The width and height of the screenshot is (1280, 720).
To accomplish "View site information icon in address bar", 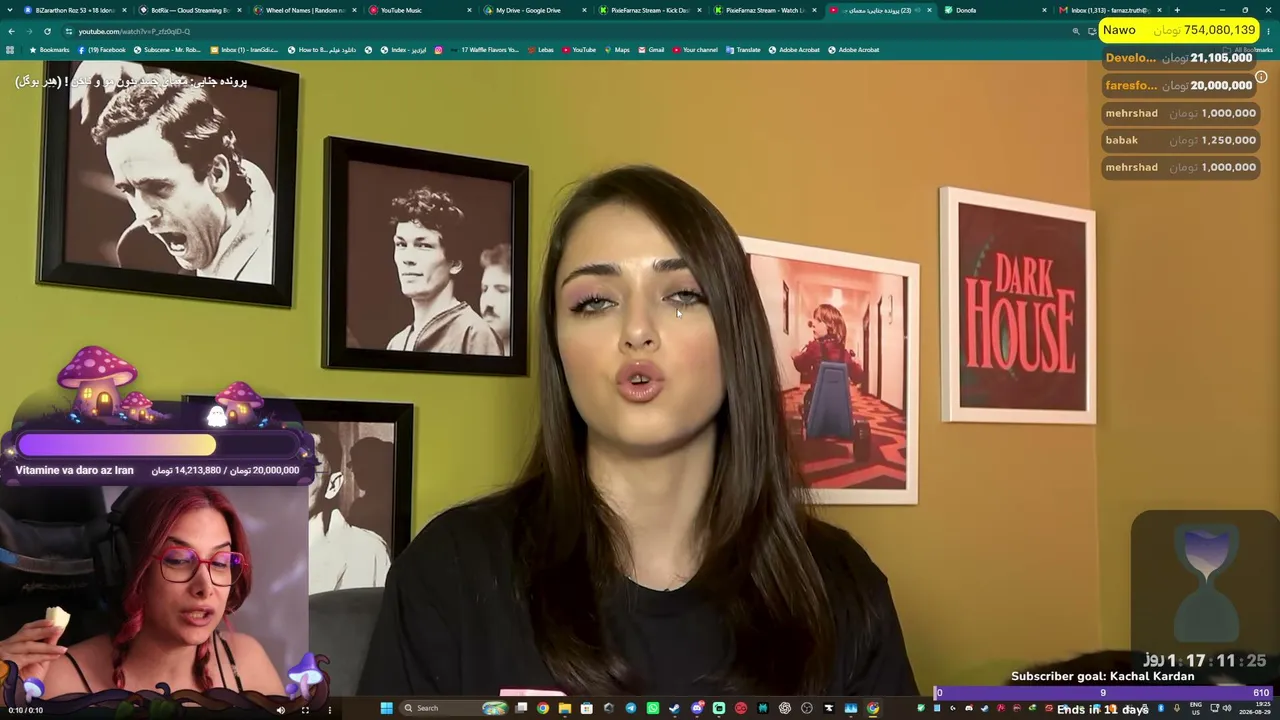I will [x=69, y=31].
